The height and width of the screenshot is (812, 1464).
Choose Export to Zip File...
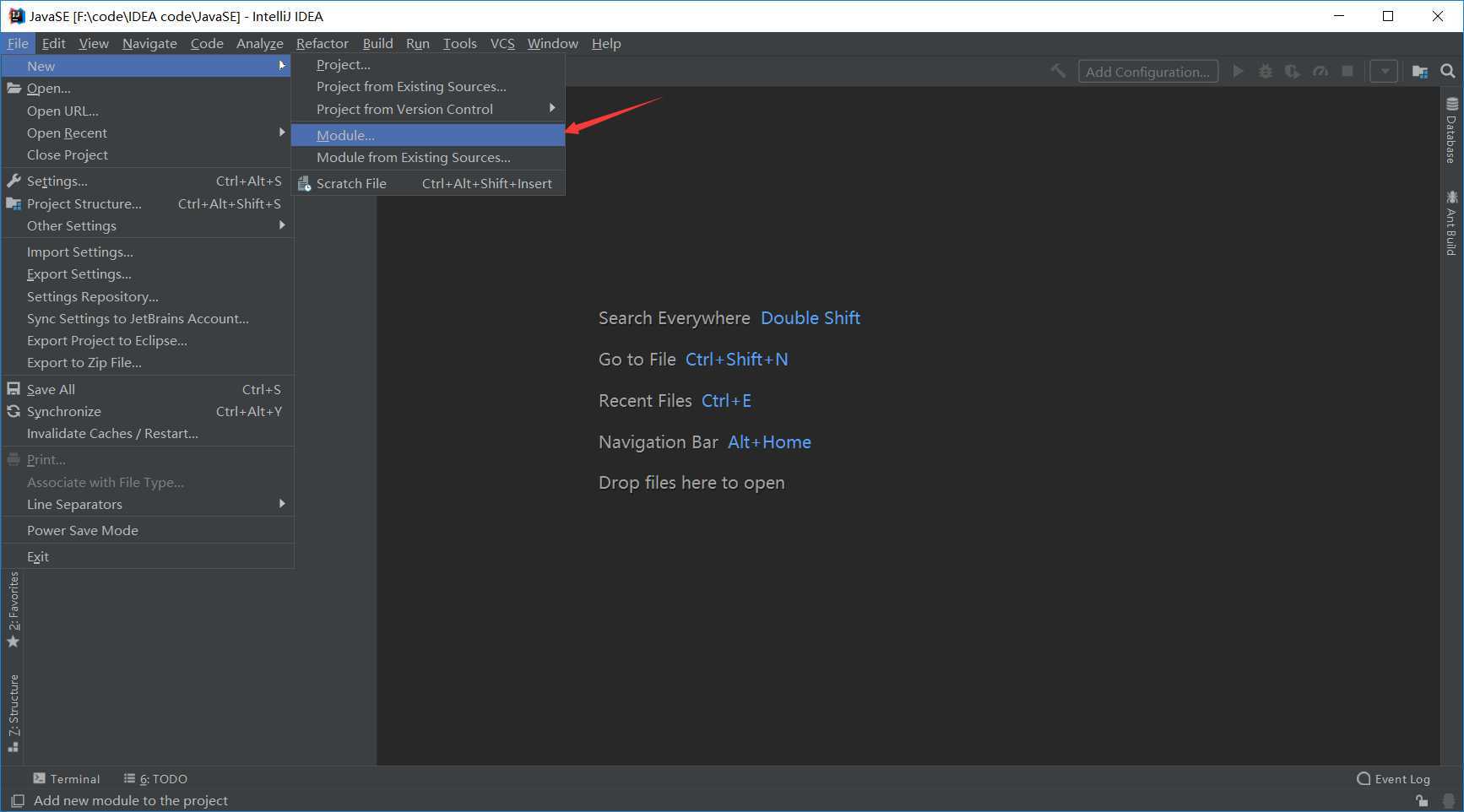point(147,362)
